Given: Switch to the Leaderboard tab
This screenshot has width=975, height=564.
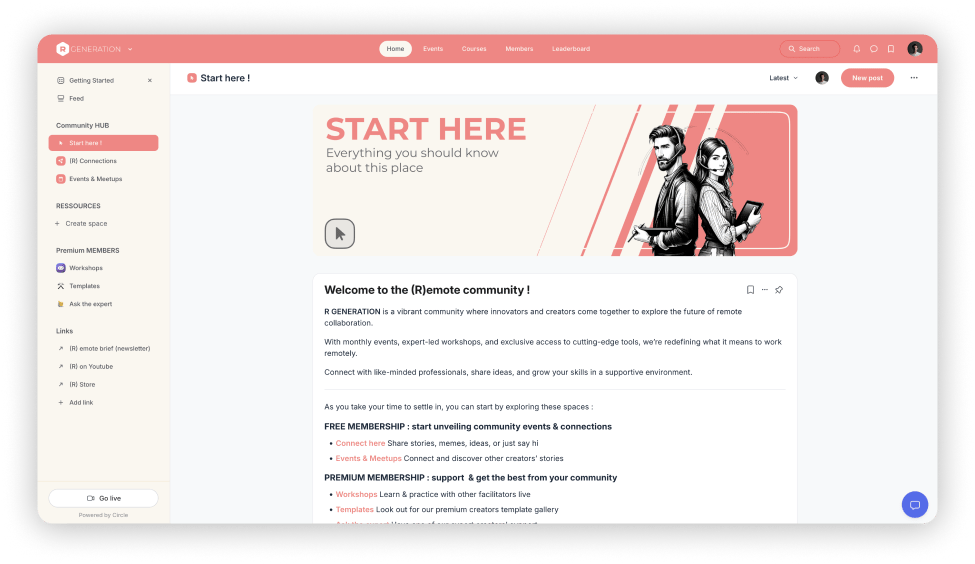Looking at the screenshot, I should point(571,49).
